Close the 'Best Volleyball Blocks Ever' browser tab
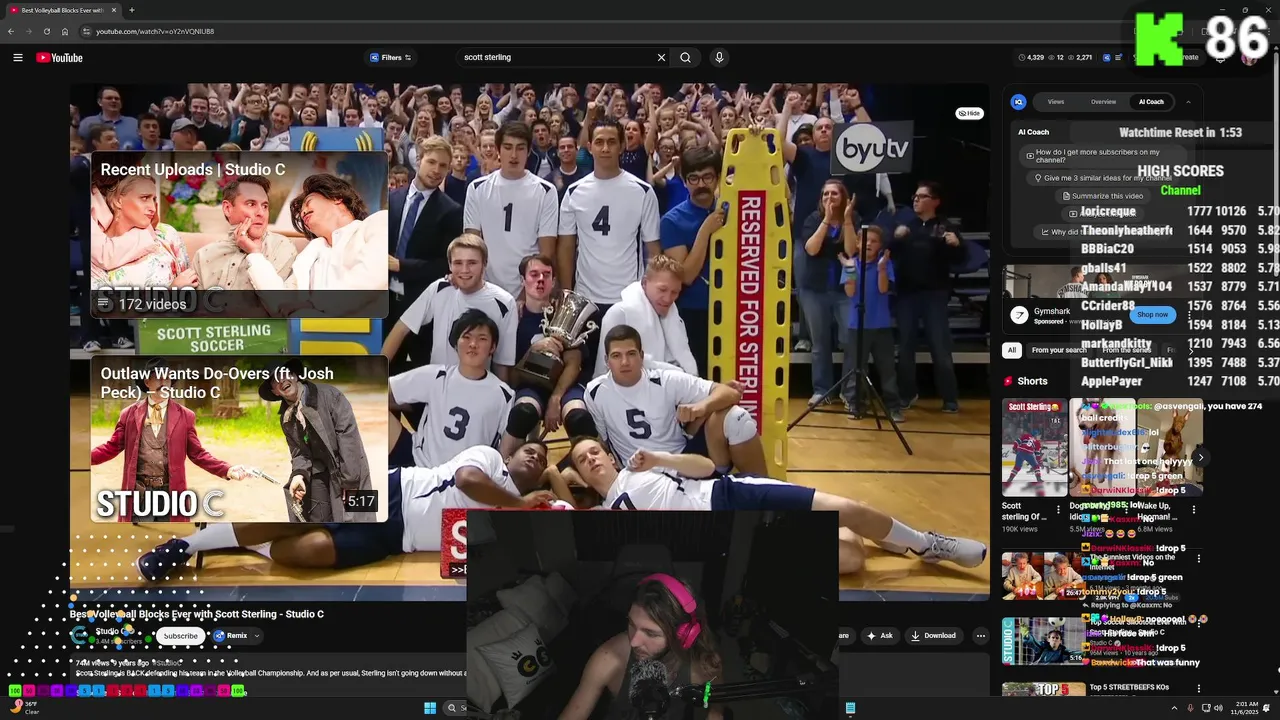Screen dimensions: 1280x720 (114, 10)
